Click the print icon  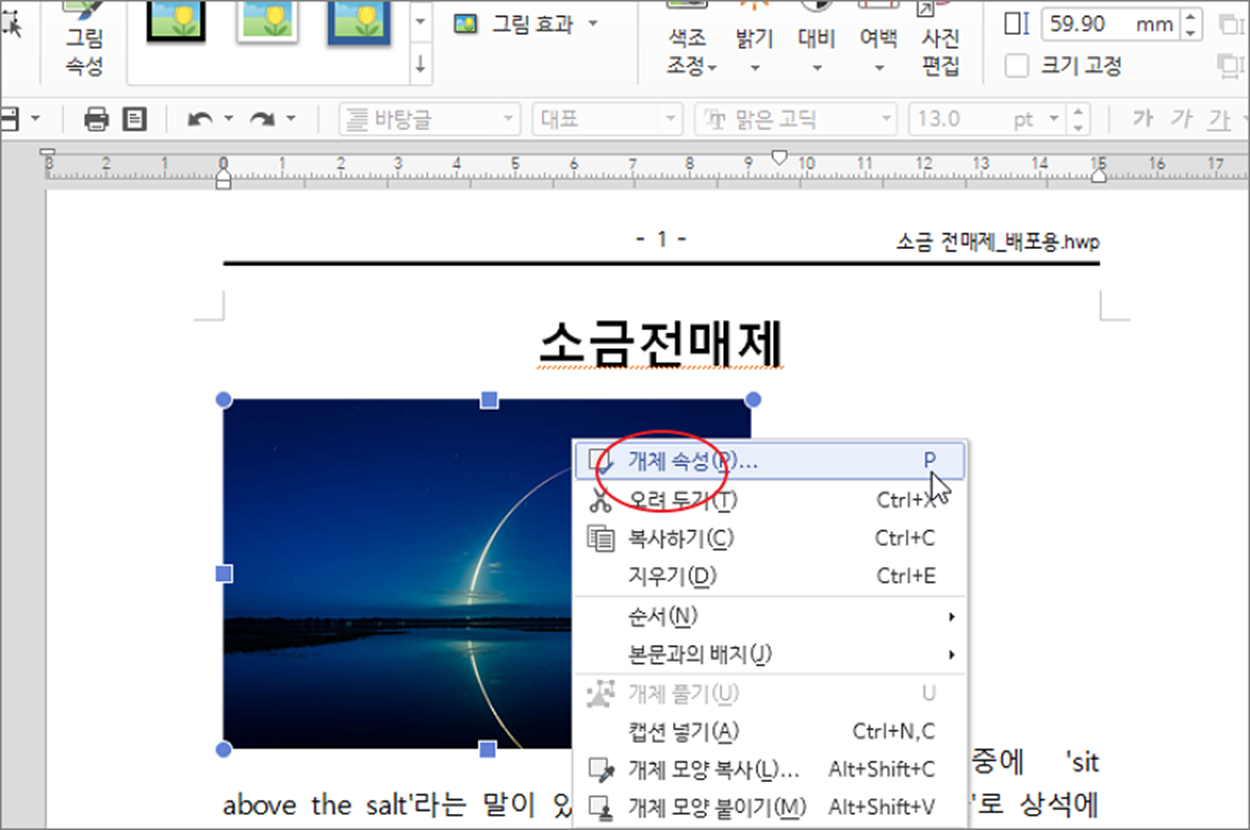pyautogui.click(x=96, y=120)
